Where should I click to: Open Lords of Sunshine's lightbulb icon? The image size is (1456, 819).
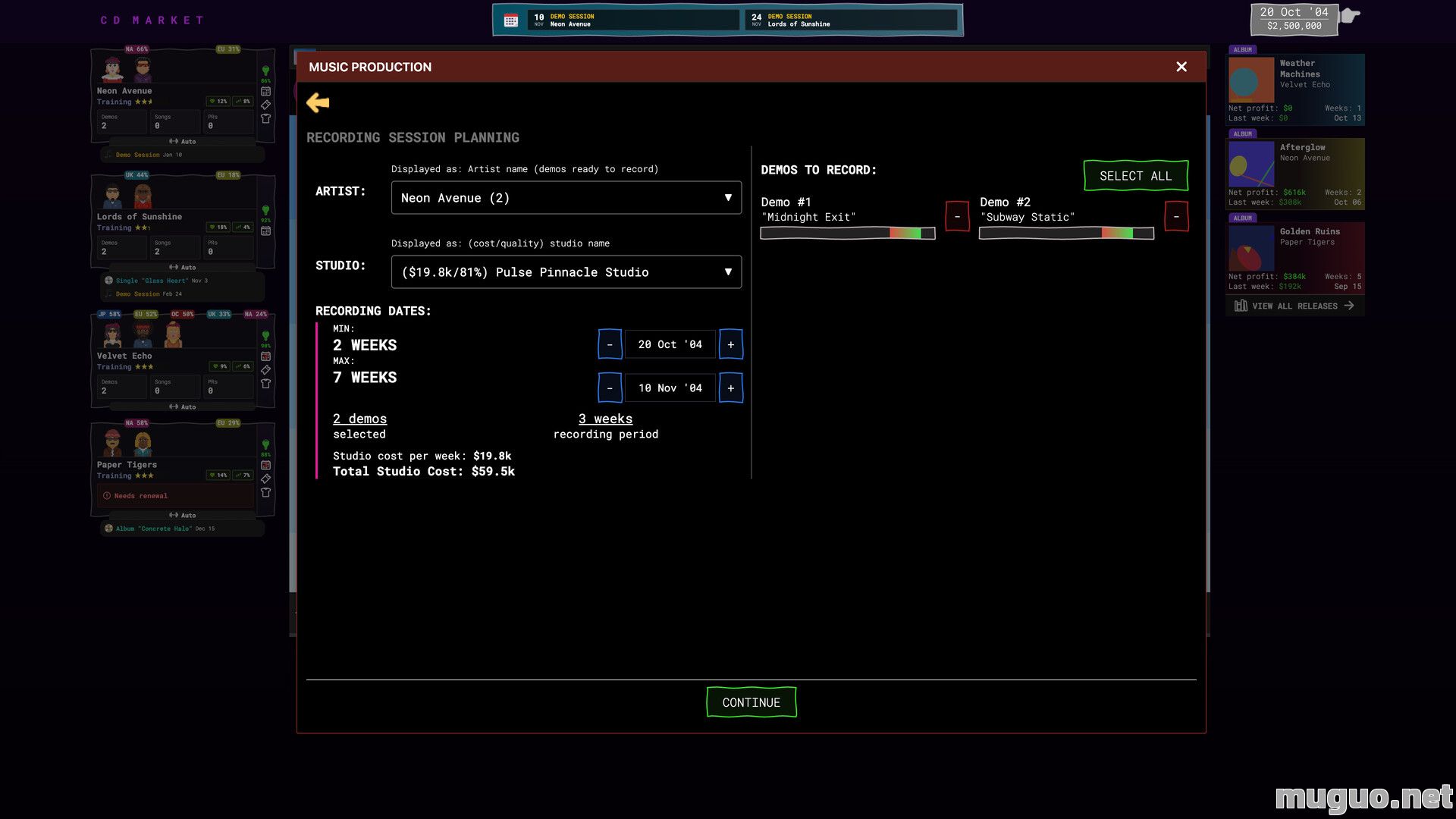[x=265, y=211]
